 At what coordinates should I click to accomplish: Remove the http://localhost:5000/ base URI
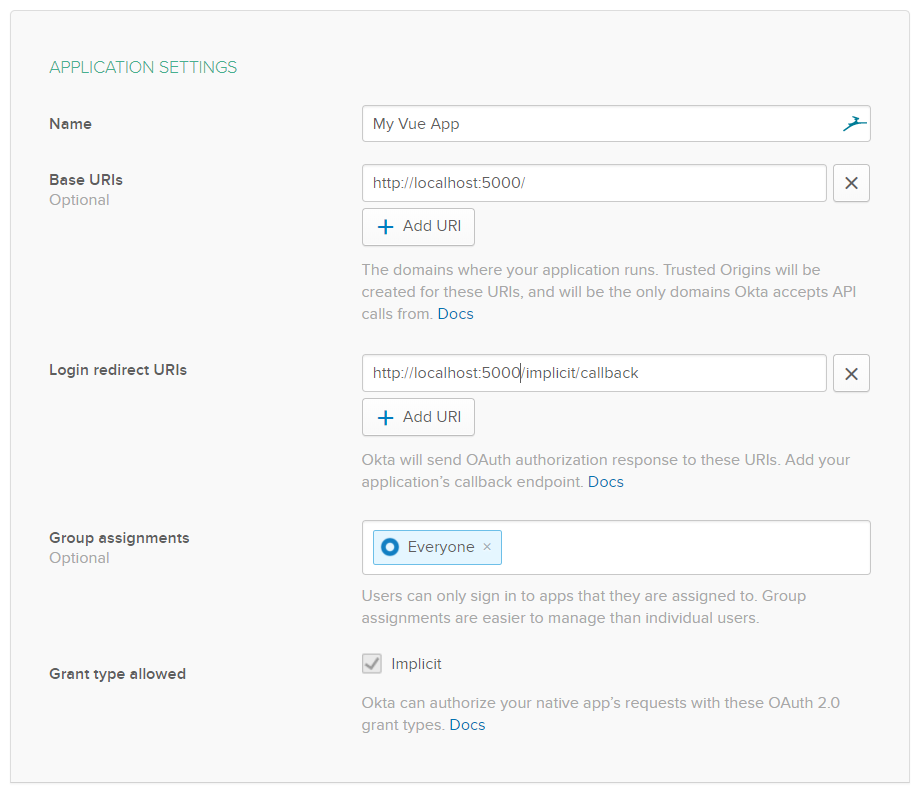coord(851,184)
